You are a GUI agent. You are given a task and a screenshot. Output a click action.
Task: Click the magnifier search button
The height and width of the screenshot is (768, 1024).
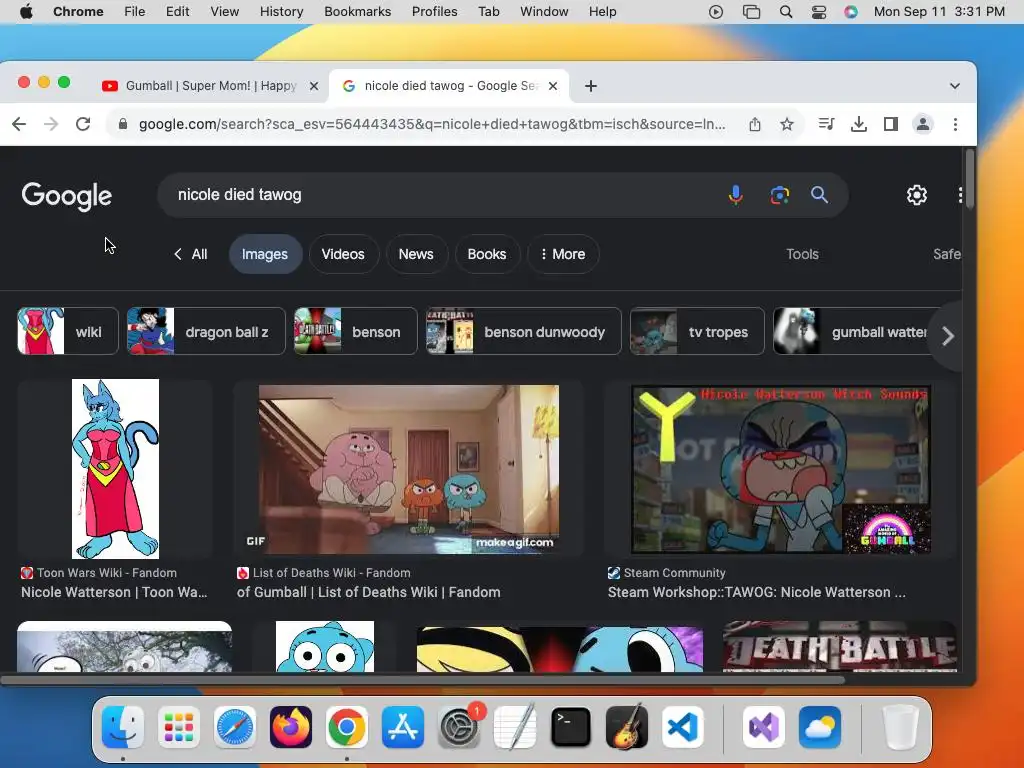819,195
